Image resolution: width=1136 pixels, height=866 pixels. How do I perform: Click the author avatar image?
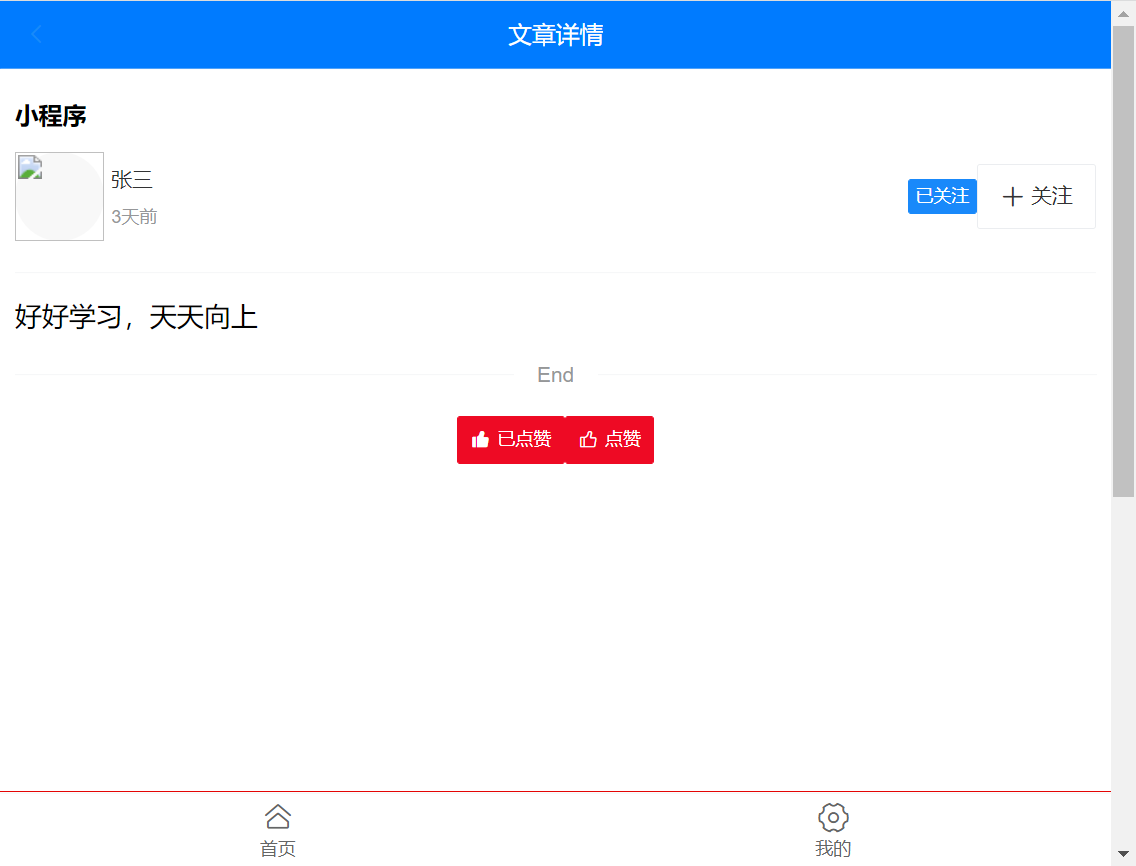tap(59, 196)
